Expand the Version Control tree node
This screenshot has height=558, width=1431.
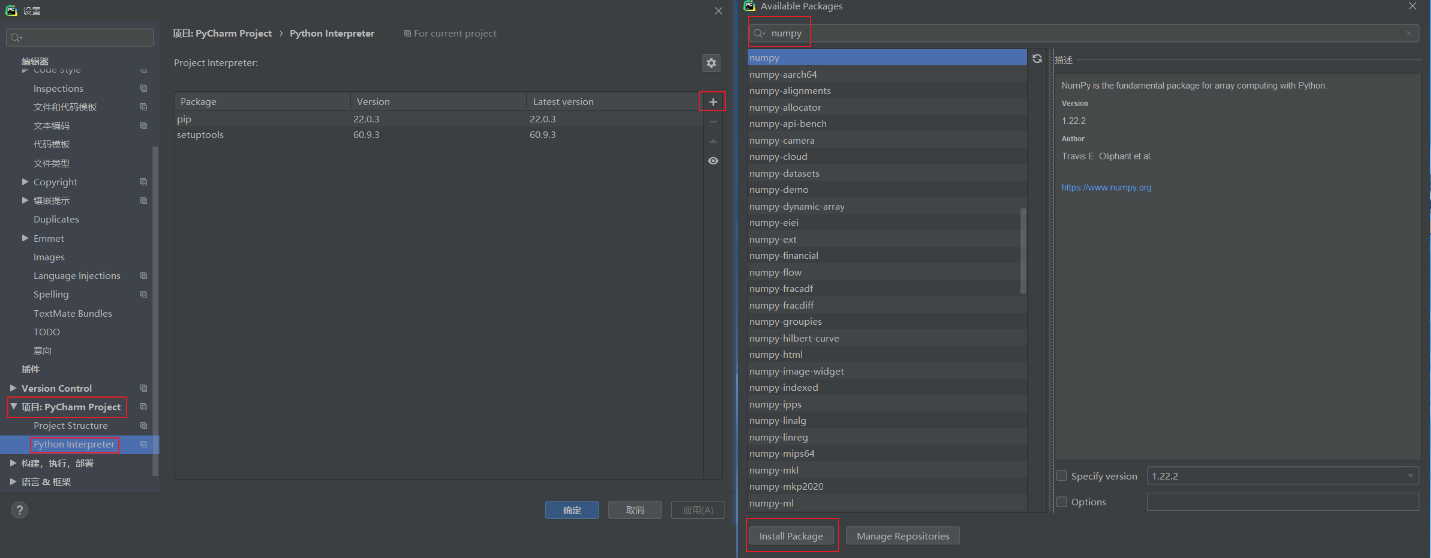[13, 388]
